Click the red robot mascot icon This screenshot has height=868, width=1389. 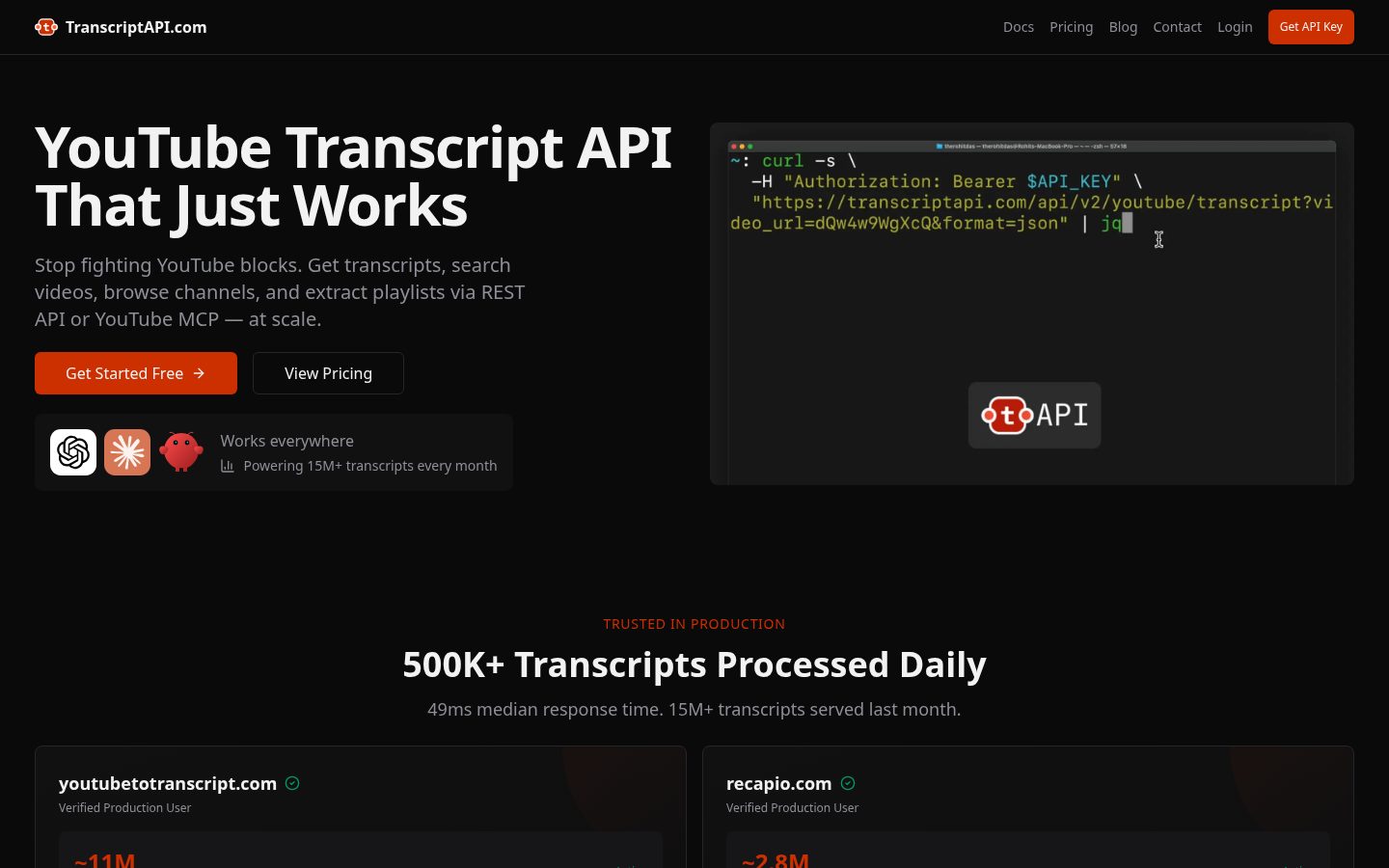(181, 452)
